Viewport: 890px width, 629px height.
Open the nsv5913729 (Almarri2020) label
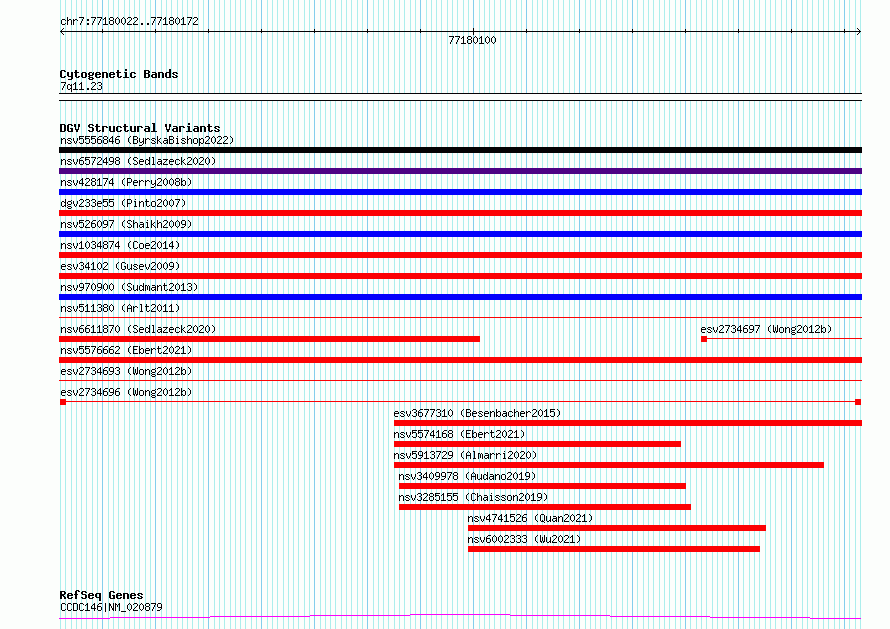(465, 455)
